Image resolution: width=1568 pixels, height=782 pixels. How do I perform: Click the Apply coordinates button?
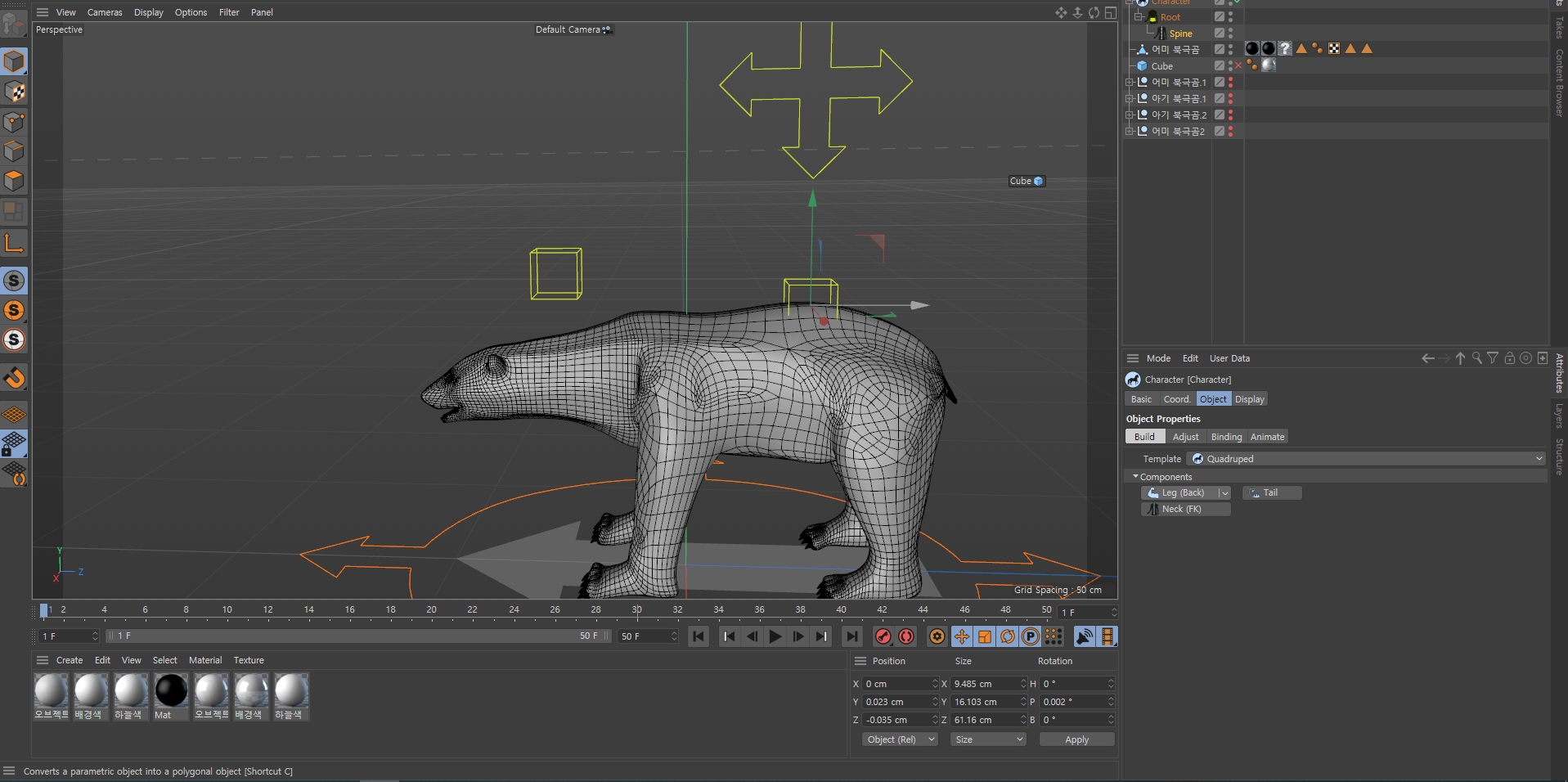pos(1076,739)
